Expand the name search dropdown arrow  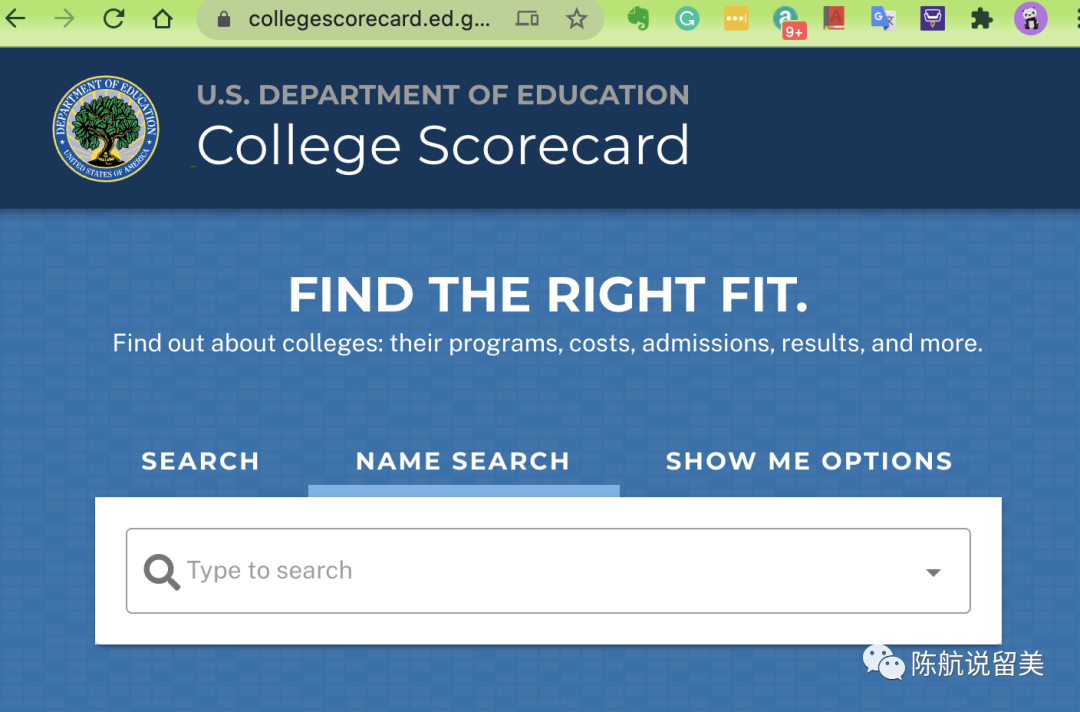(933, 572)
